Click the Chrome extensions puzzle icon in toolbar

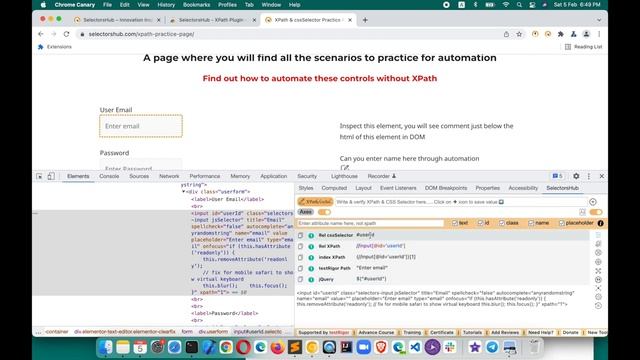point(560,34)
